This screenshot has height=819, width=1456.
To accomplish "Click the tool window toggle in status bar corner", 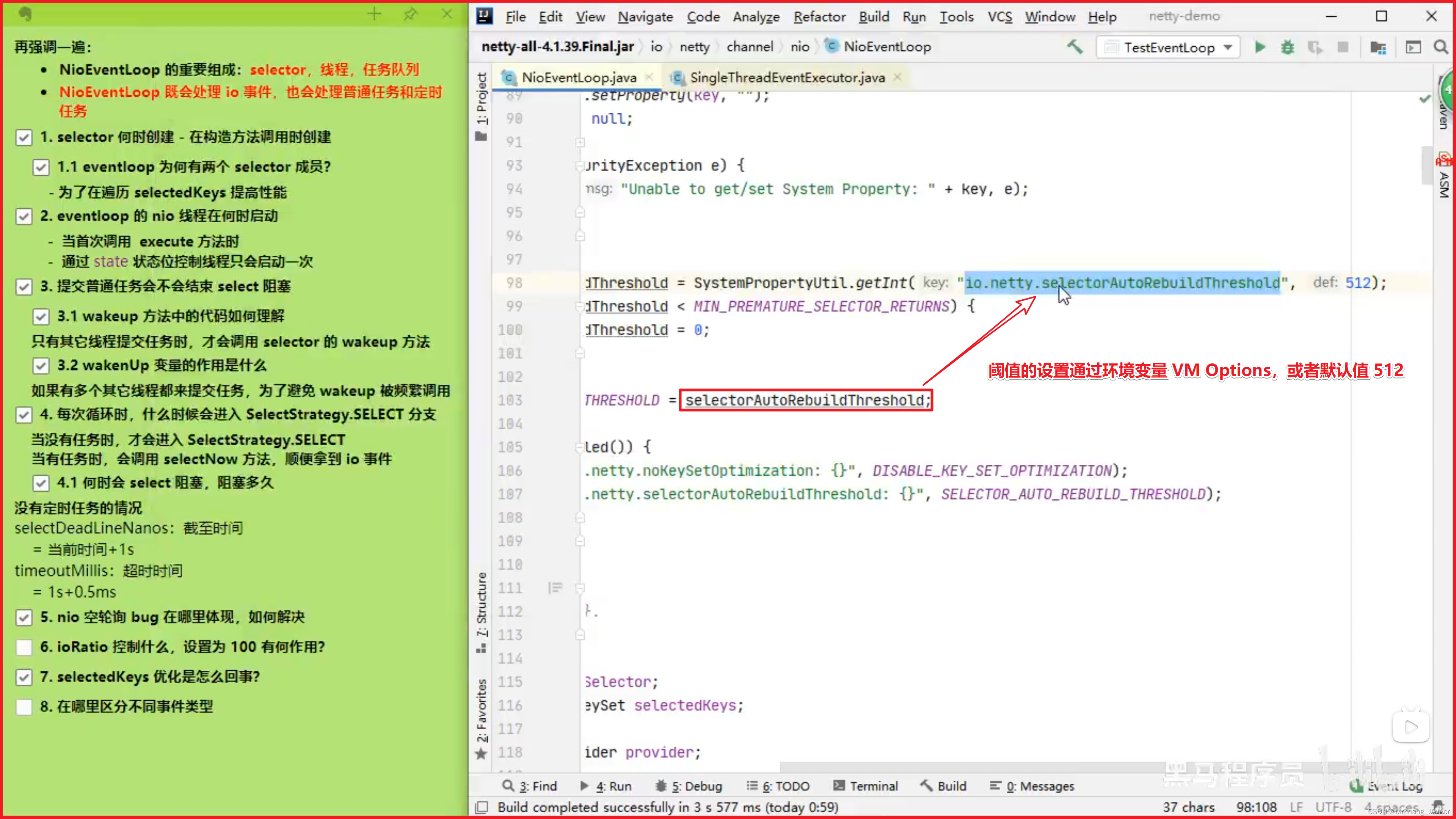I will coord(482,807).
